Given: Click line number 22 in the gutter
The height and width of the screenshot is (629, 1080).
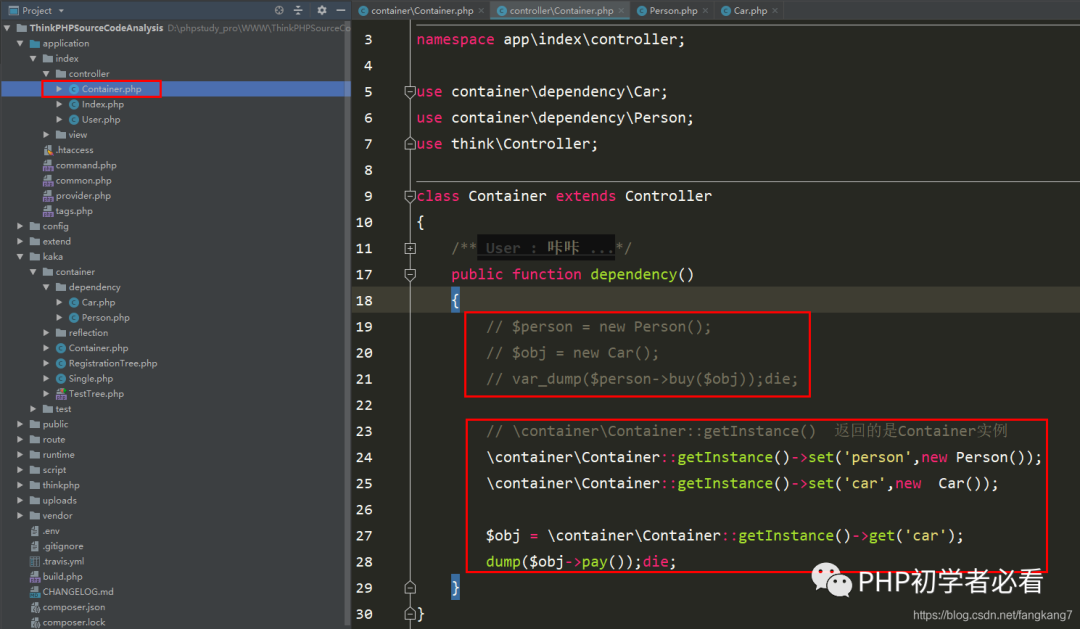Looking at the screenshot, I should (x=363, y=405).
